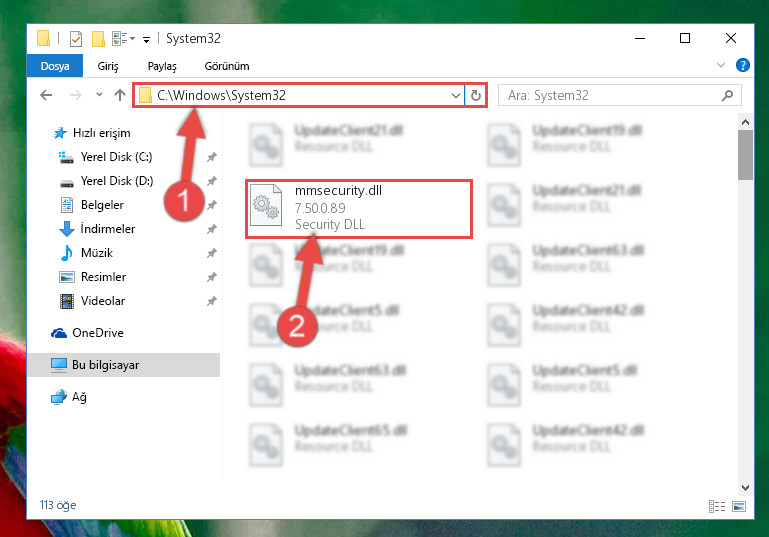Screen dimensions: 769x537
Task: Switch to details view icon in status bar
Action: (717, 507)
